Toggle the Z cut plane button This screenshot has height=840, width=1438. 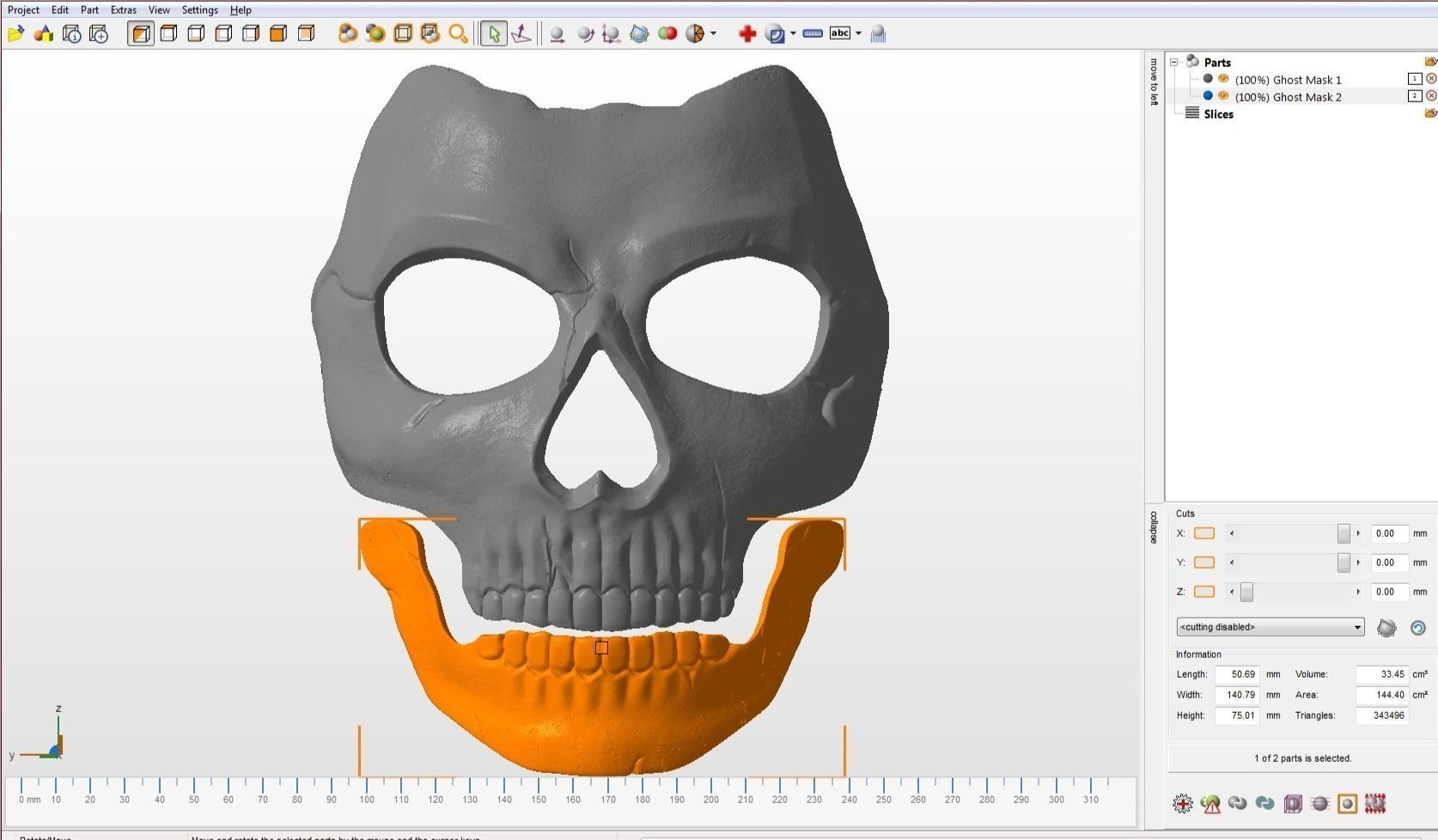(1204, 592)
